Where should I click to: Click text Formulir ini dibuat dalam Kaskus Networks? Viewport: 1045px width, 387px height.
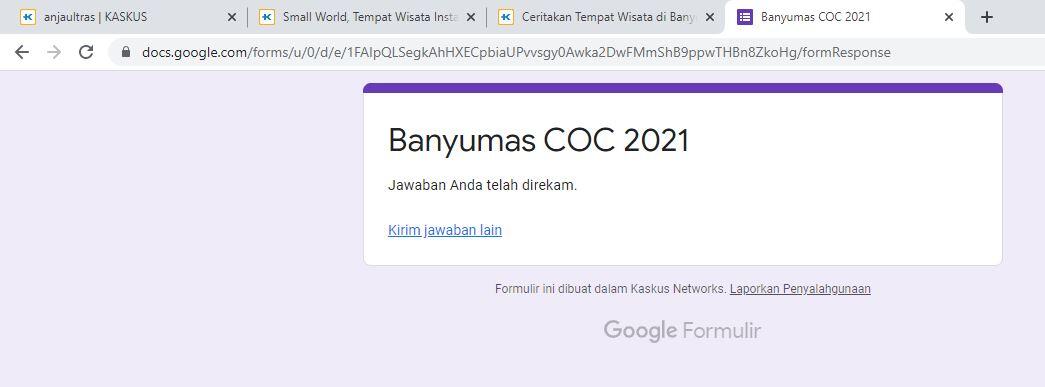pos(610,289)
